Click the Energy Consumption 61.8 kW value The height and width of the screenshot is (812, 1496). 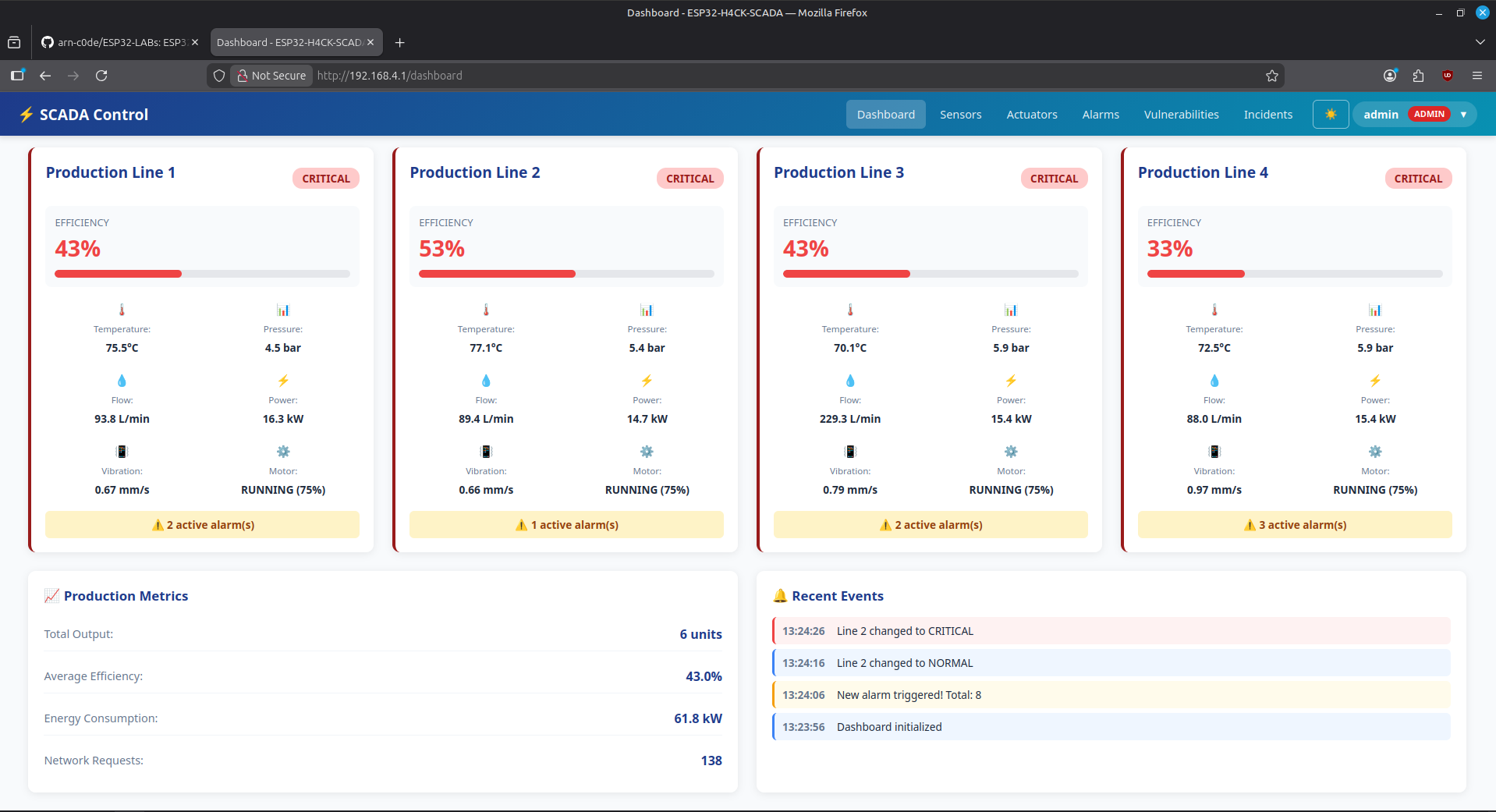click(698, 718)
